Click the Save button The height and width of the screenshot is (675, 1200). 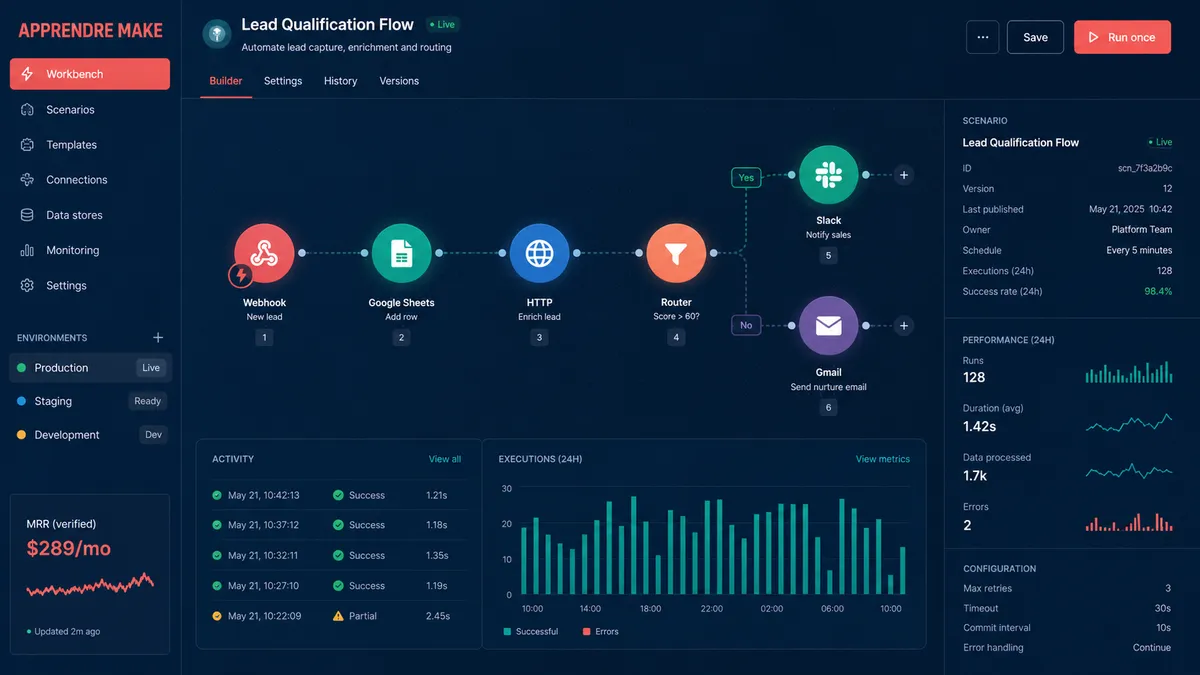tap(1035, 37)
